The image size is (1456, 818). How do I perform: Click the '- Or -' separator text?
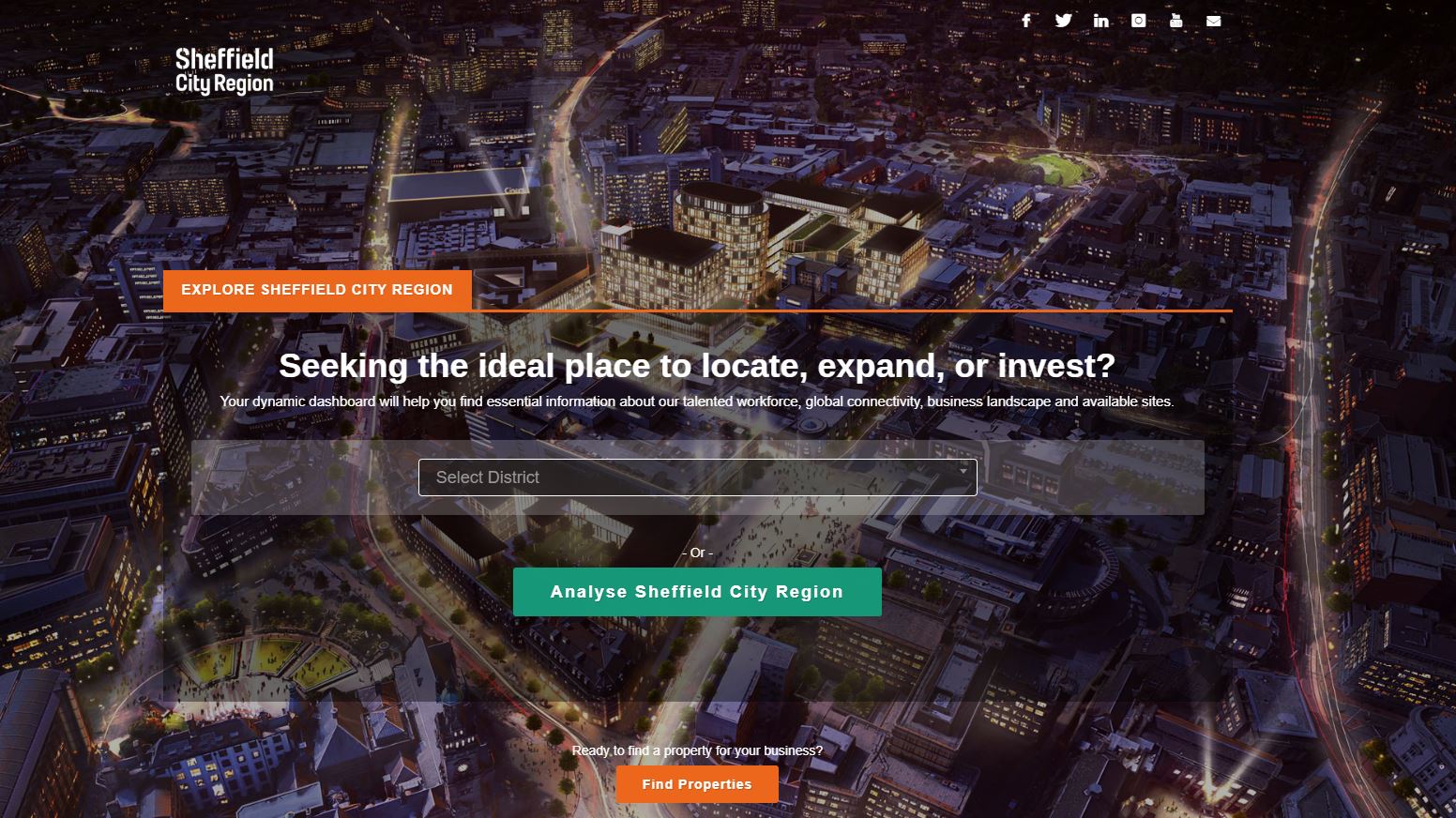[697, 553]
